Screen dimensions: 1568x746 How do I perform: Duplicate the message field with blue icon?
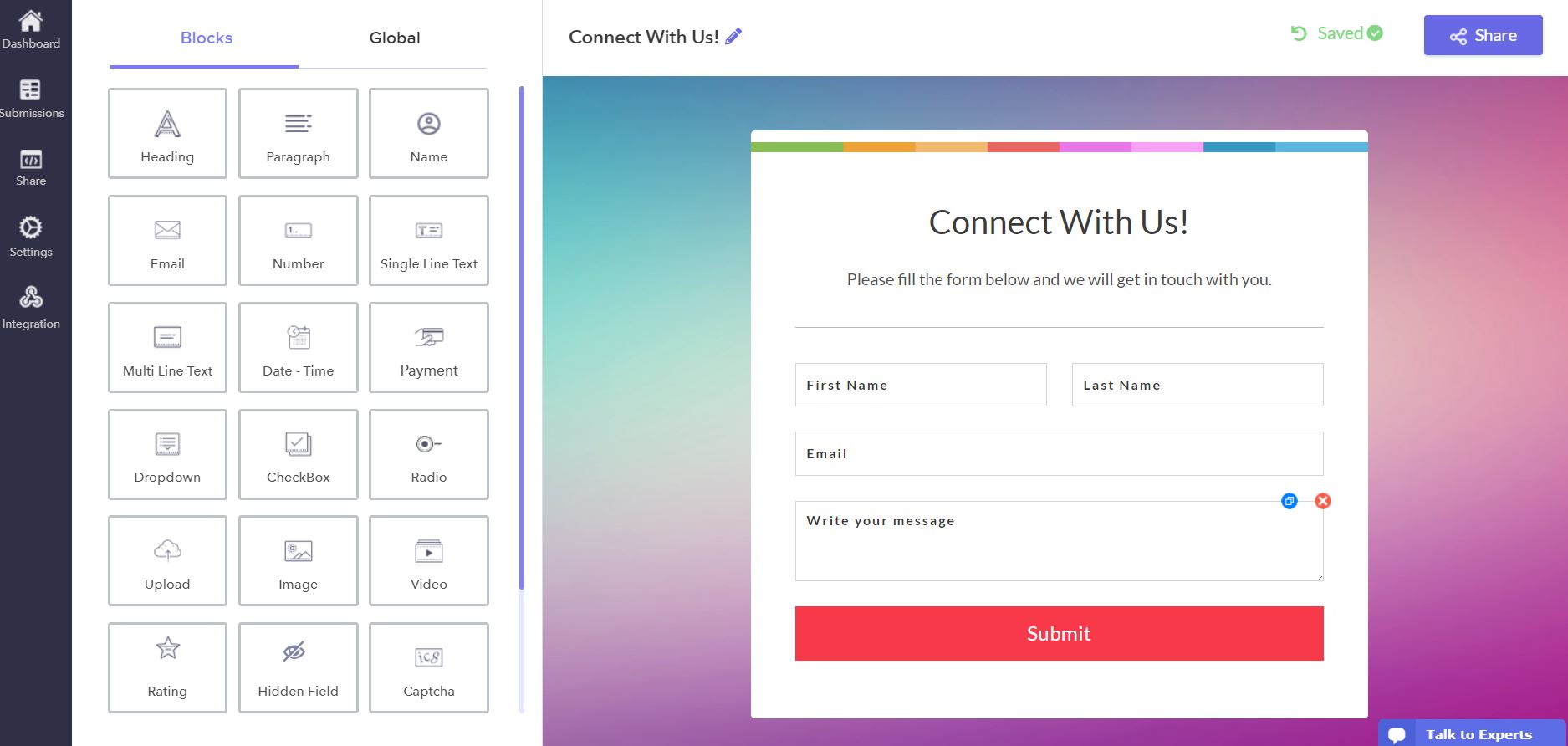coord(1290,501)
